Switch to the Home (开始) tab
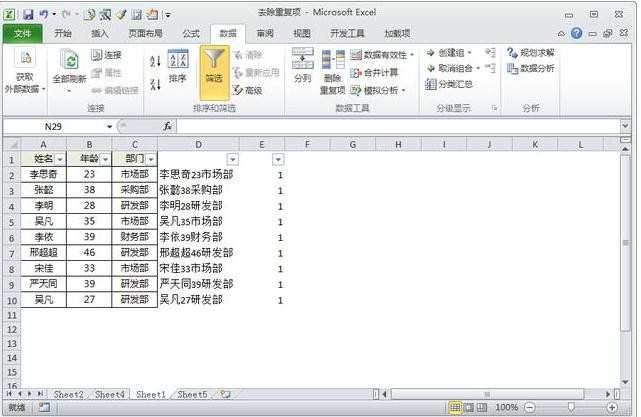This screenshot has width=641, height=417. click(63, 34)
